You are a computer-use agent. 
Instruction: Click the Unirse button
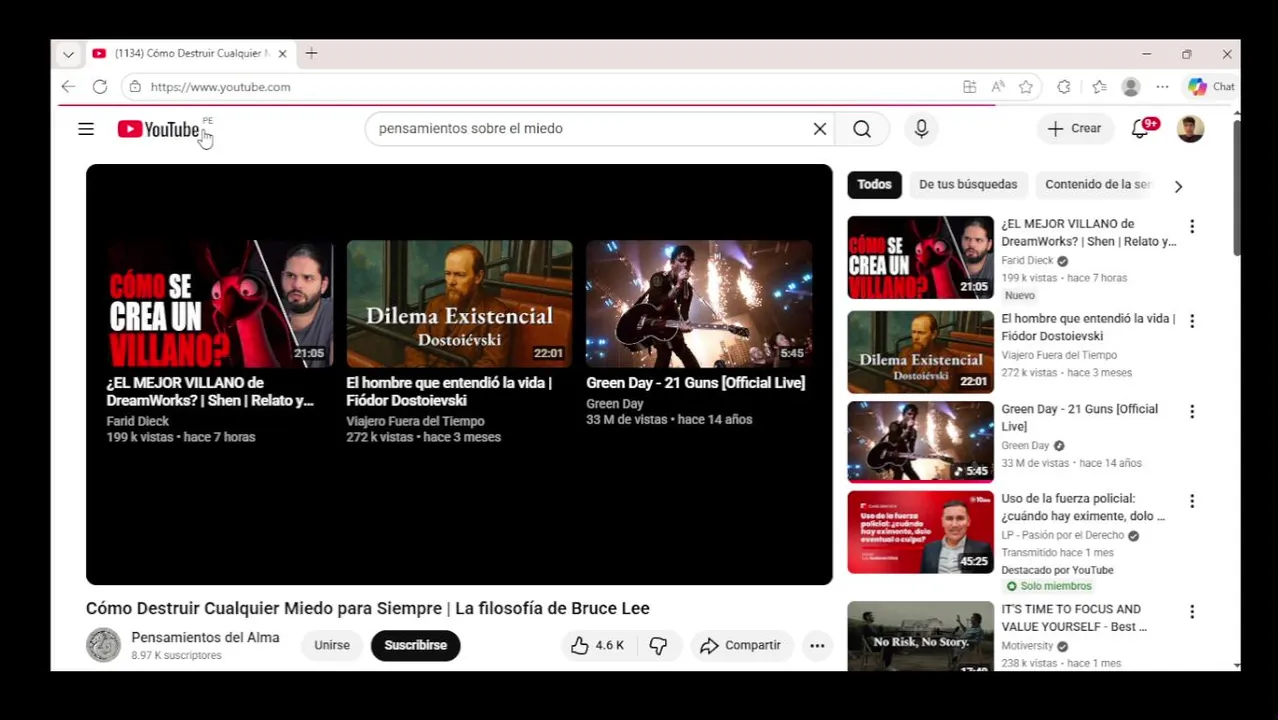[332, 646]
